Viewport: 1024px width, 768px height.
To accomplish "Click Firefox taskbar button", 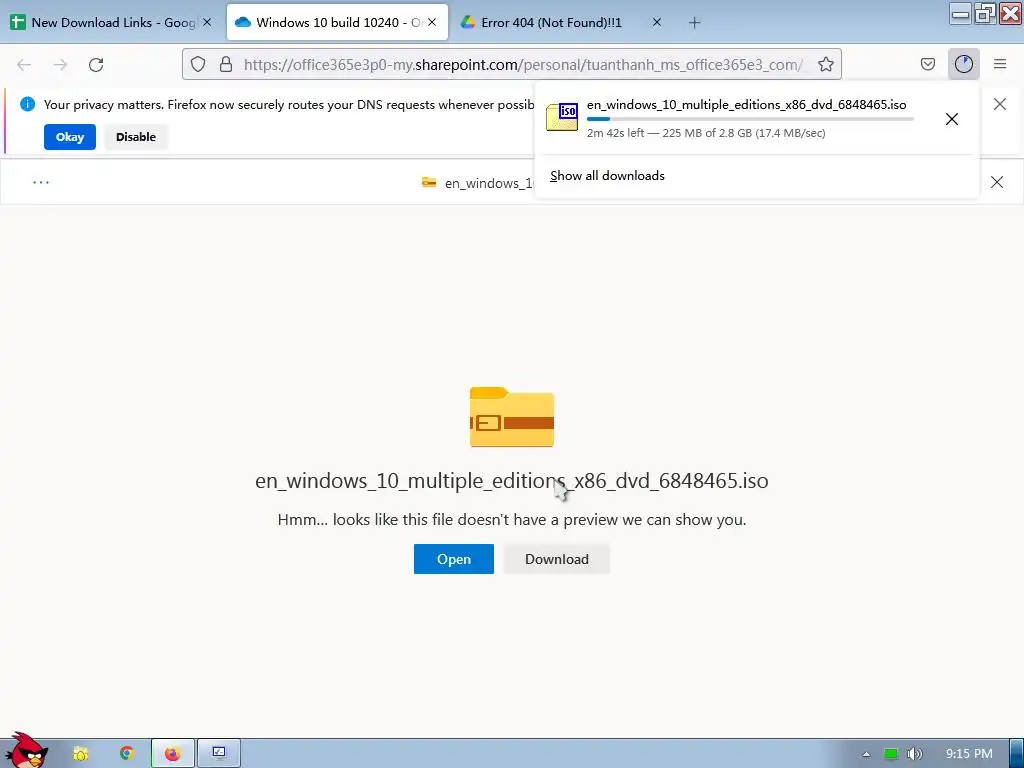I will click(x=172, y=754).
